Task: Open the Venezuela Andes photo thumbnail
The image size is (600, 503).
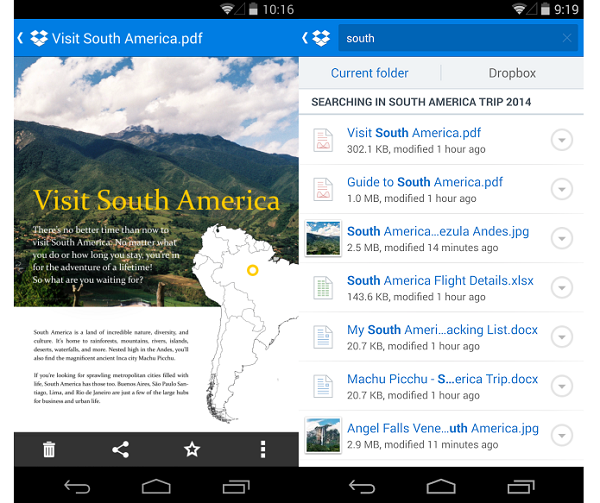Action: click(x=323, y=238)
